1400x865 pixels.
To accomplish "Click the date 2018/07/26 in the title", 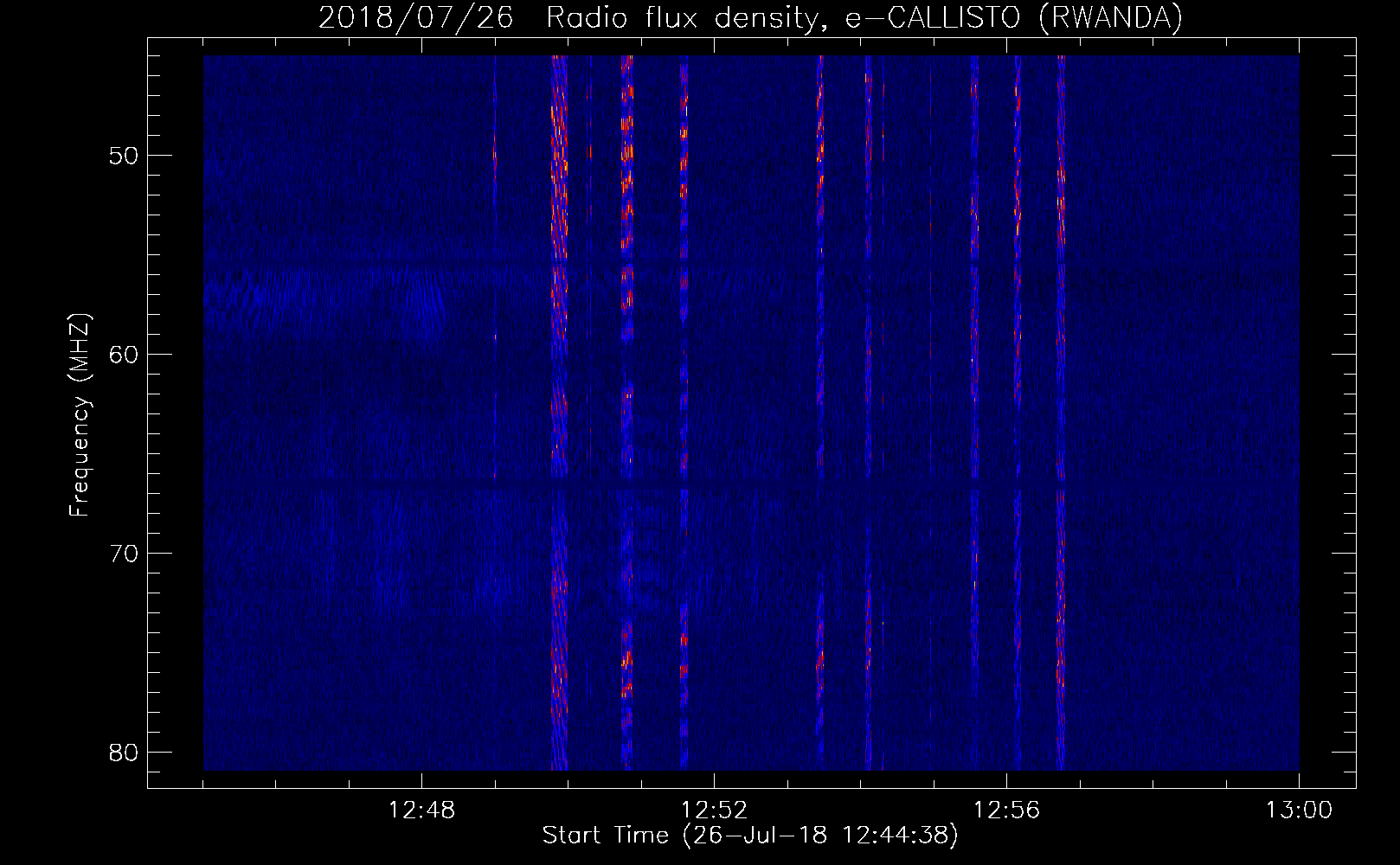I will 415,17.
